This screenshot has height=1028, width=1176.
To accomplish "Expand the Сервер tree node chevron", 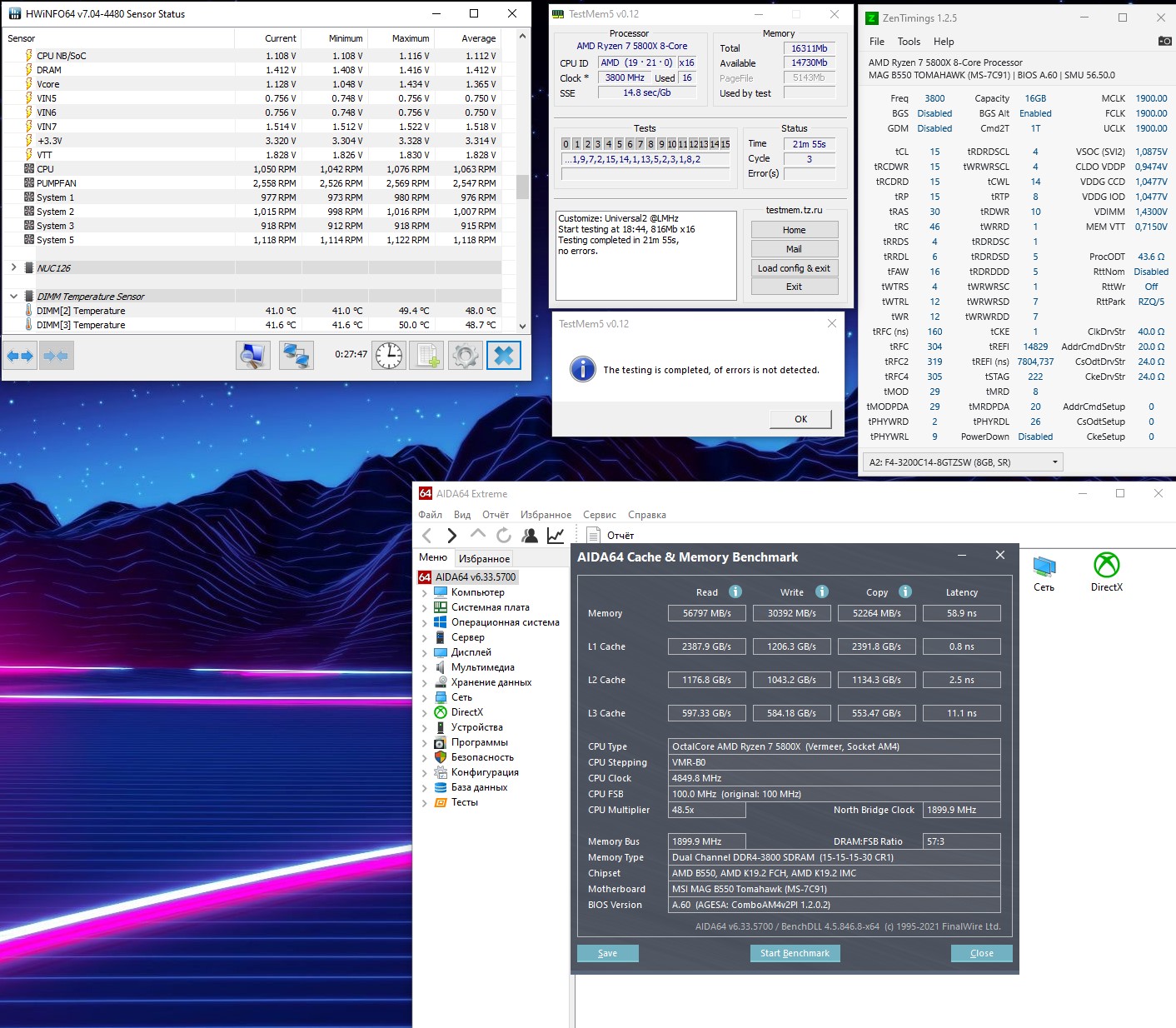I will [425, 638].
